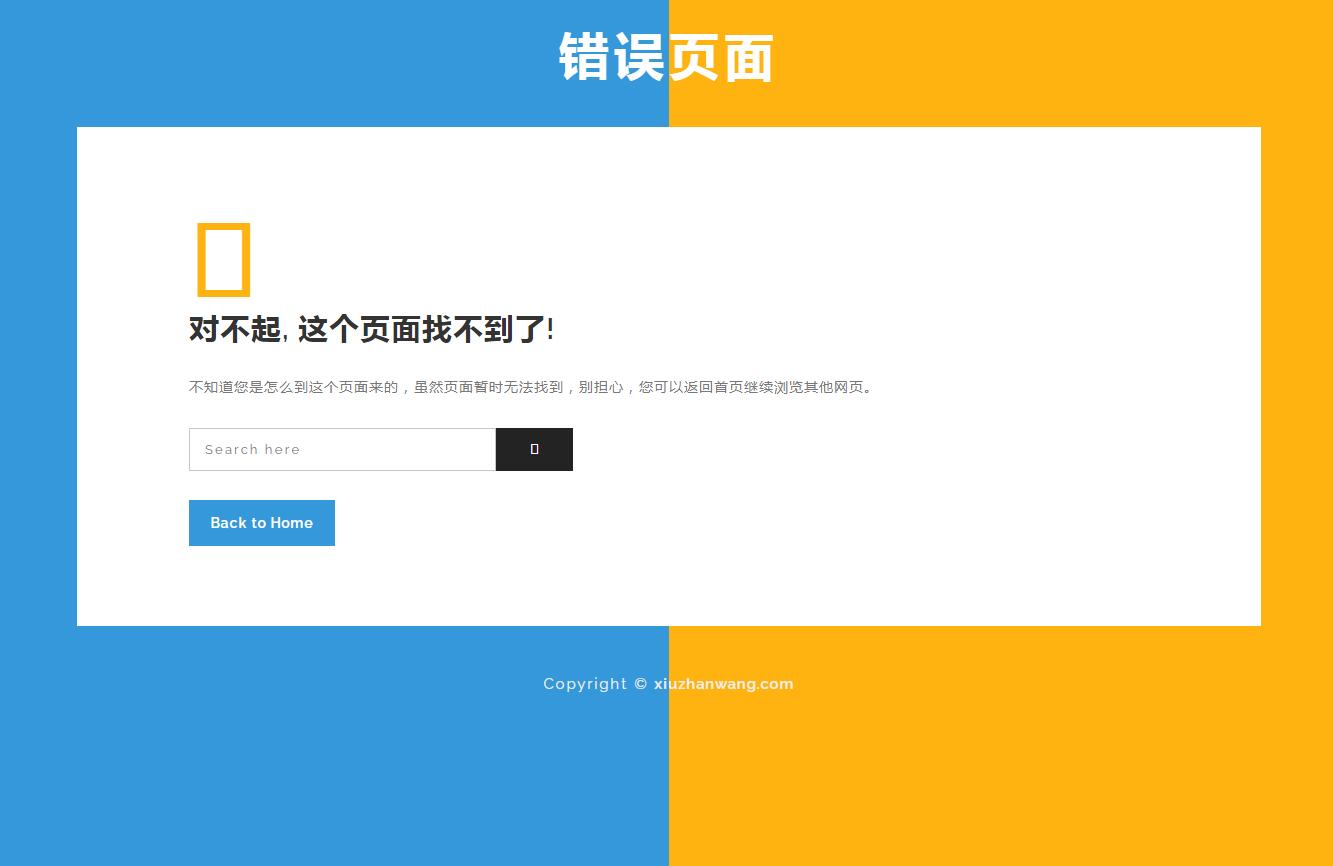Click the 'Copyright ©' footer text

pyautogui.click(x=586, y=684)
